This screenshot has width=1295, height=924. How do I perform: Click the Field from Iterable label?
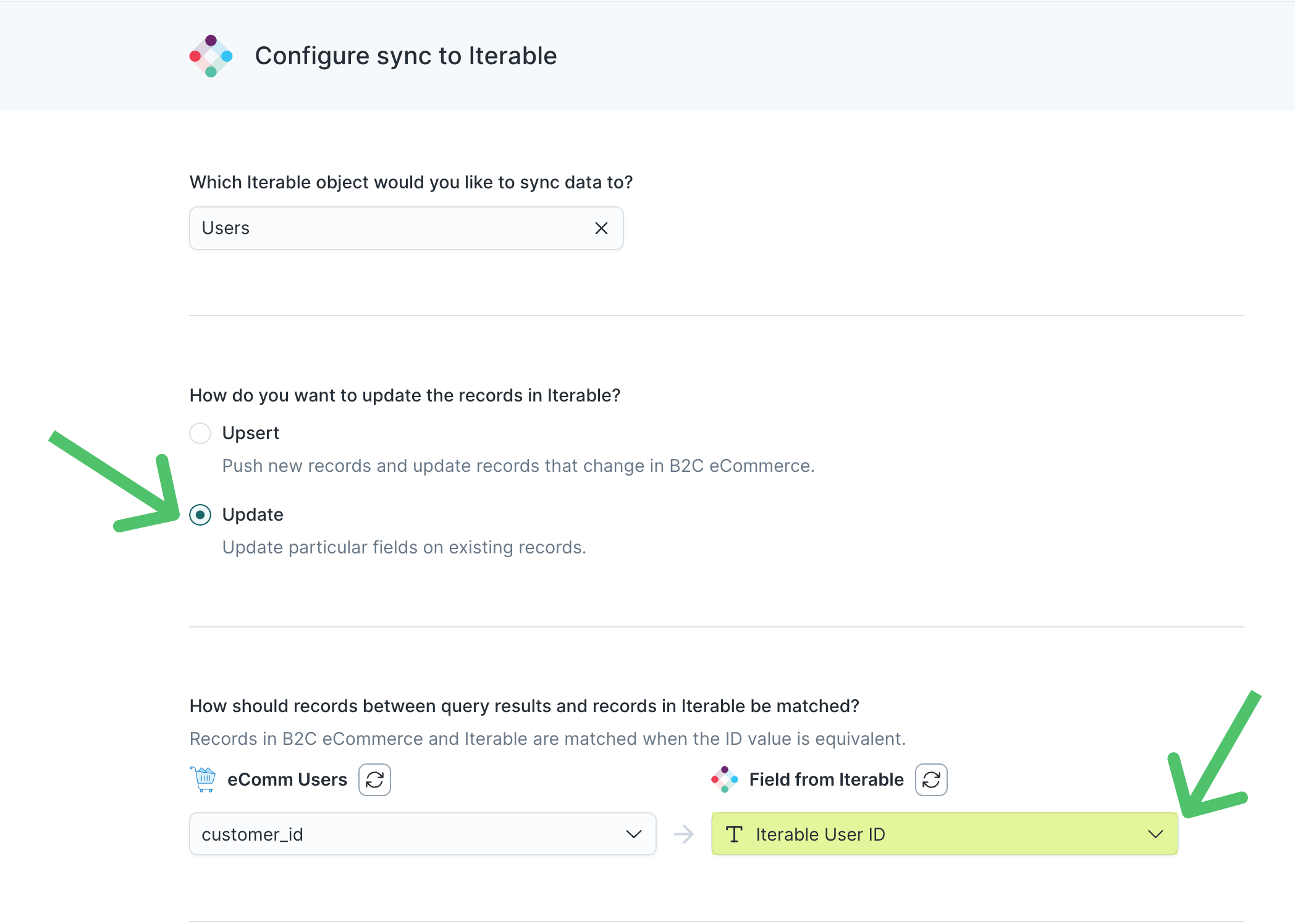pyautogui.click(x=826, y=779)
